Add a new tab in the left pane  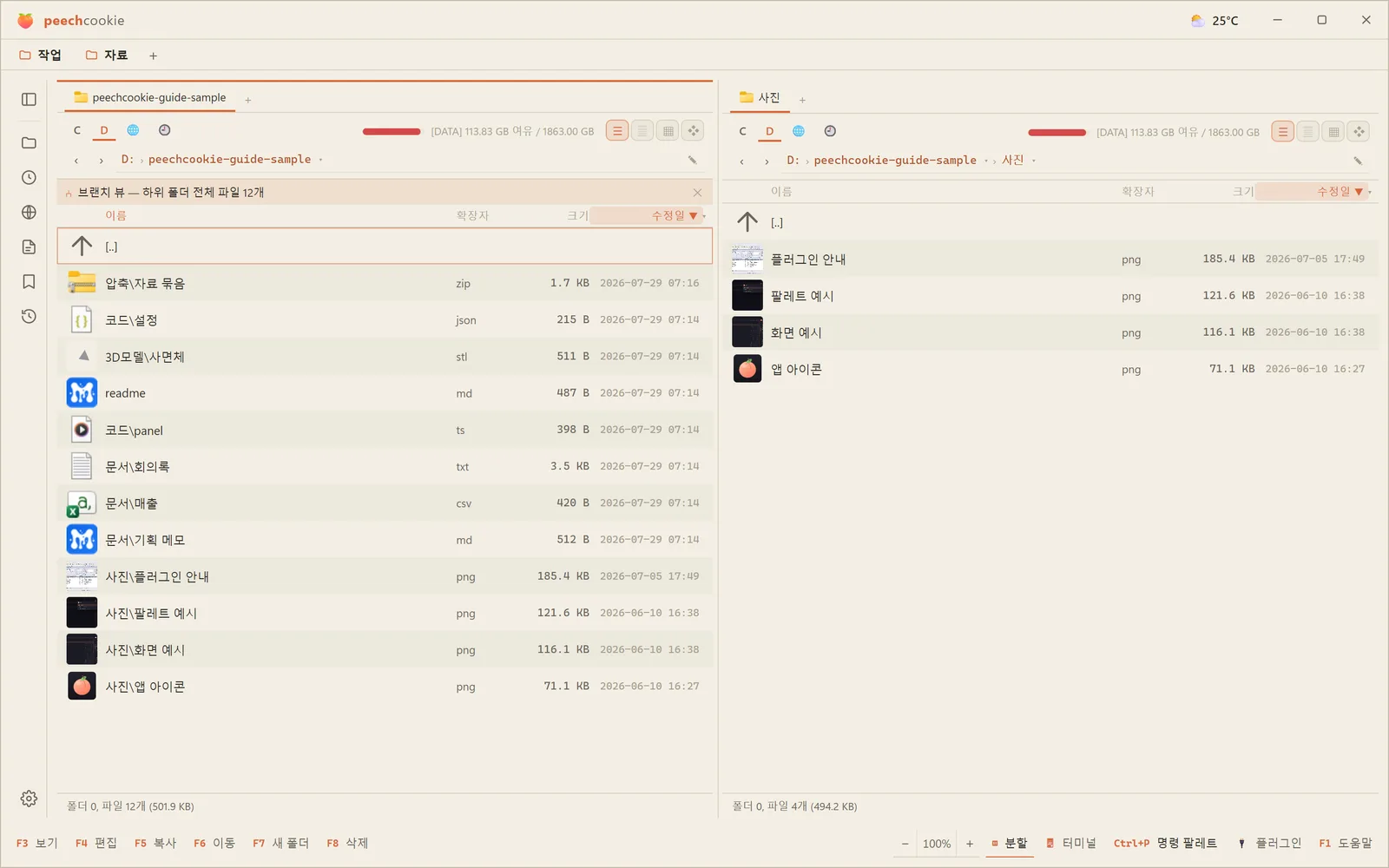pos(247,100)
